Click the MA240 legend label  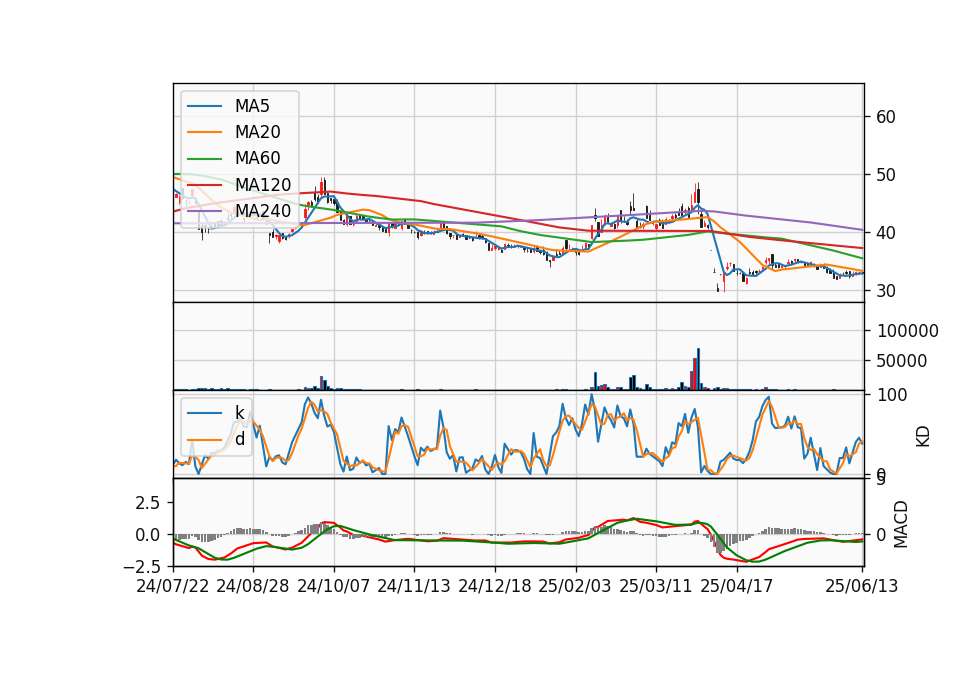[x=263, y=211]
